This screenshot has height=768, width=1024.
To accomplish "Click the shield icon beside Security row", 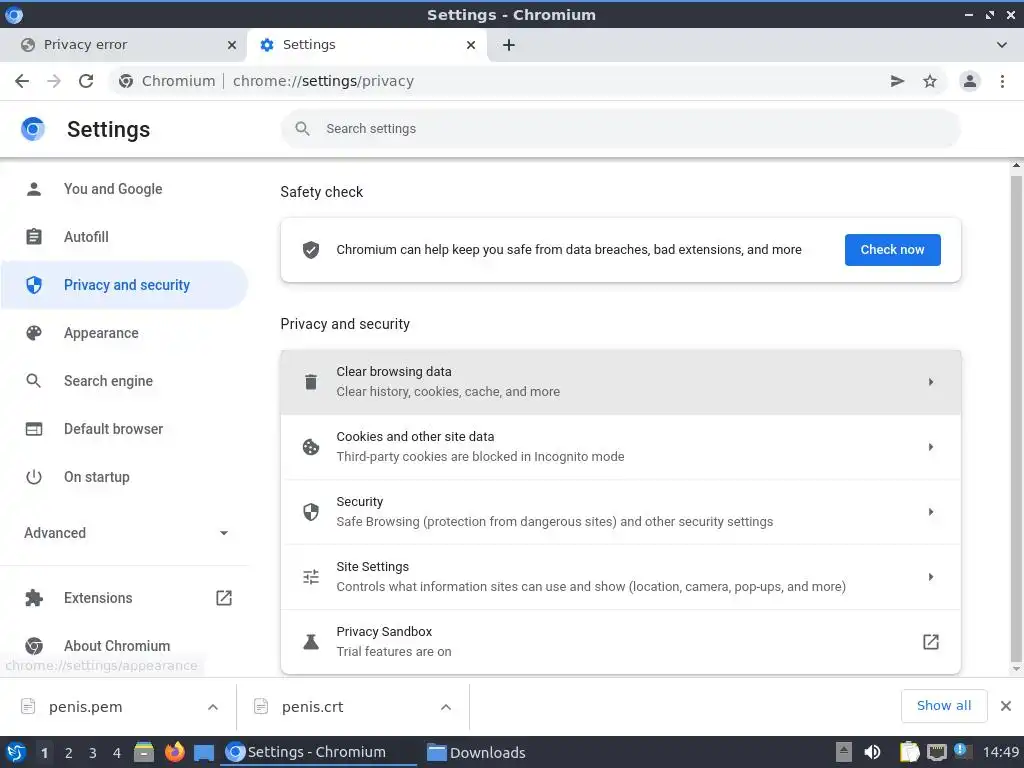I will [311, 512].
